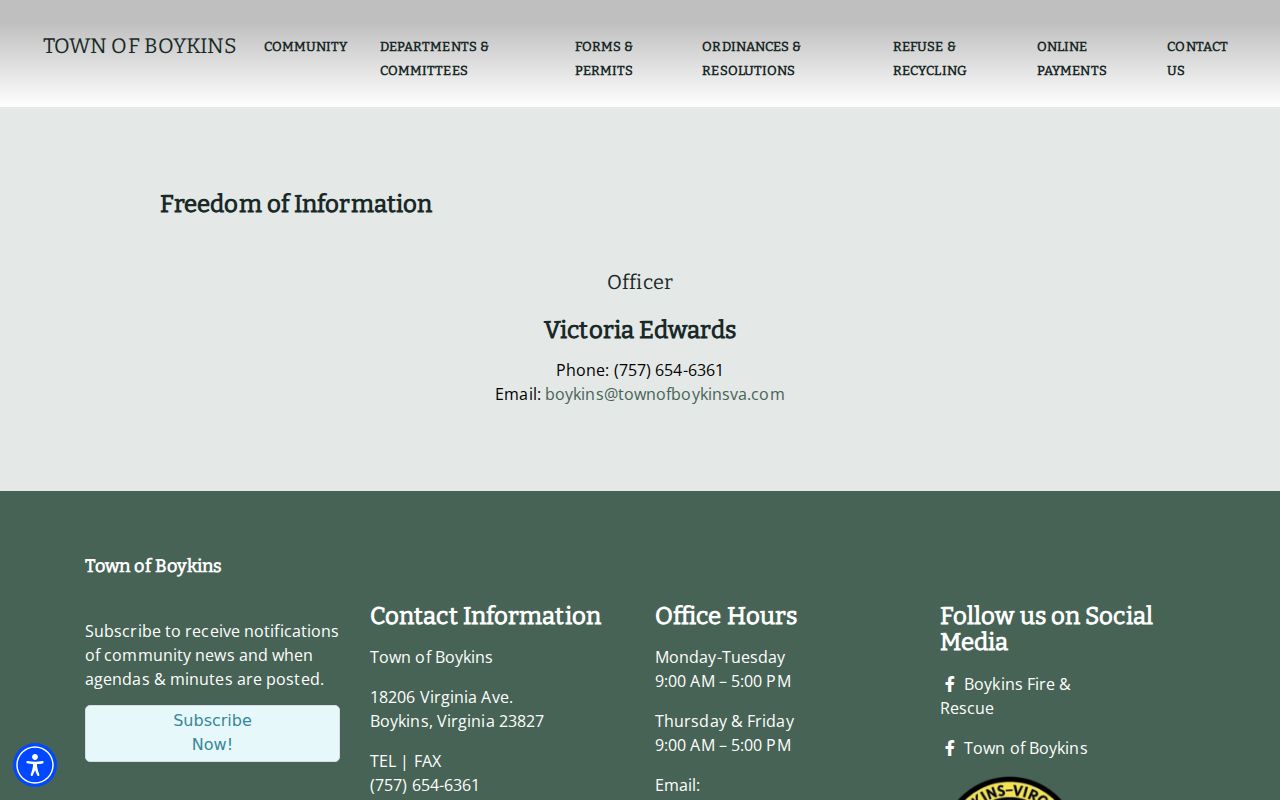Viewport: 1280px width, 800px height.
Task: Email boykins@townofboykinsva.com link
Action: click(665, 394)
